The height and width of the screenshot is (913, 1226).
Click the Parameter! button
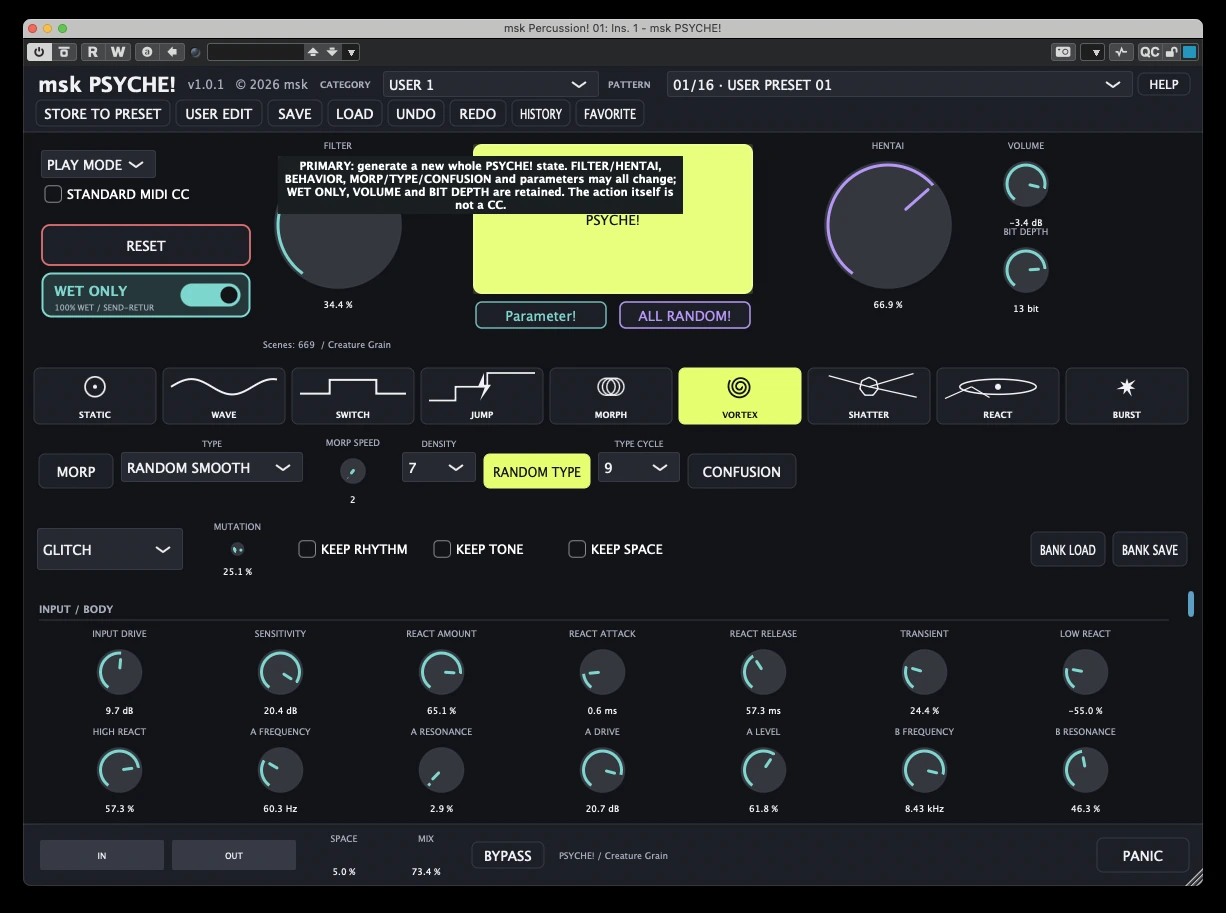pos(541,316)
